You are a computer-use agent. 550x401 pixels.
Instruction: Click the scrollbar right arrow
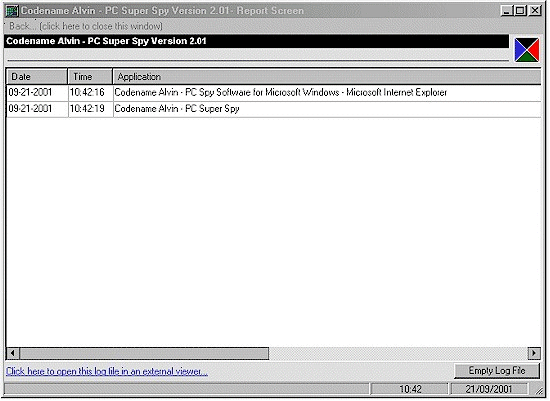(x=534, y=353)
